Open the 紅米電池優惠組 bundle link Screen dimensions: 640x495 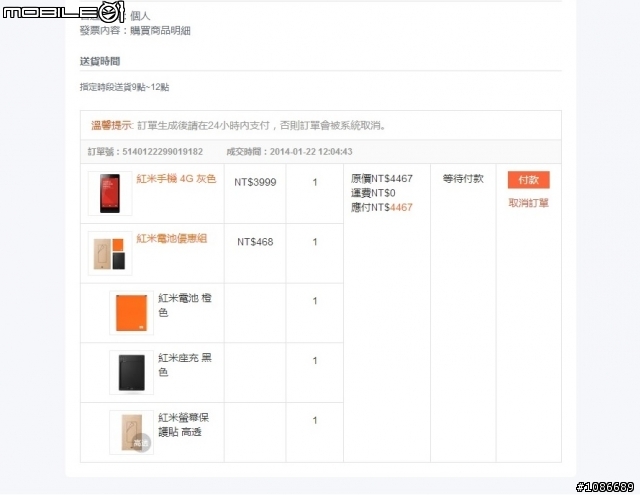click(x=171, y=238)
